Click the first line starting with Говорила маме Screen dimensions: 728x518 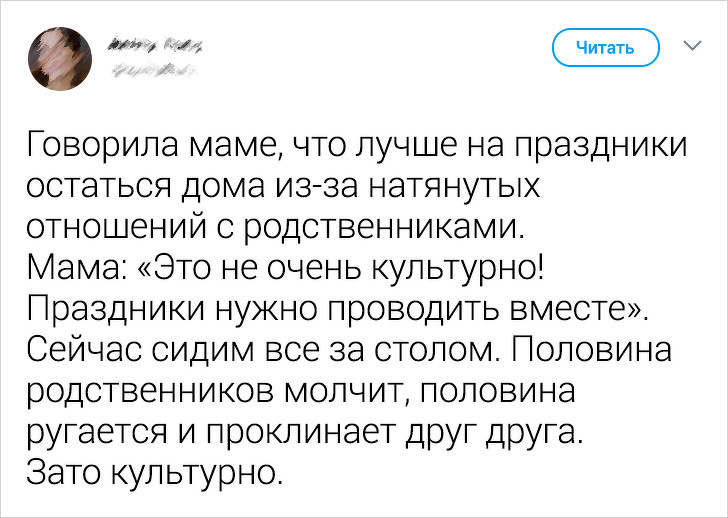tap(357, 146)
